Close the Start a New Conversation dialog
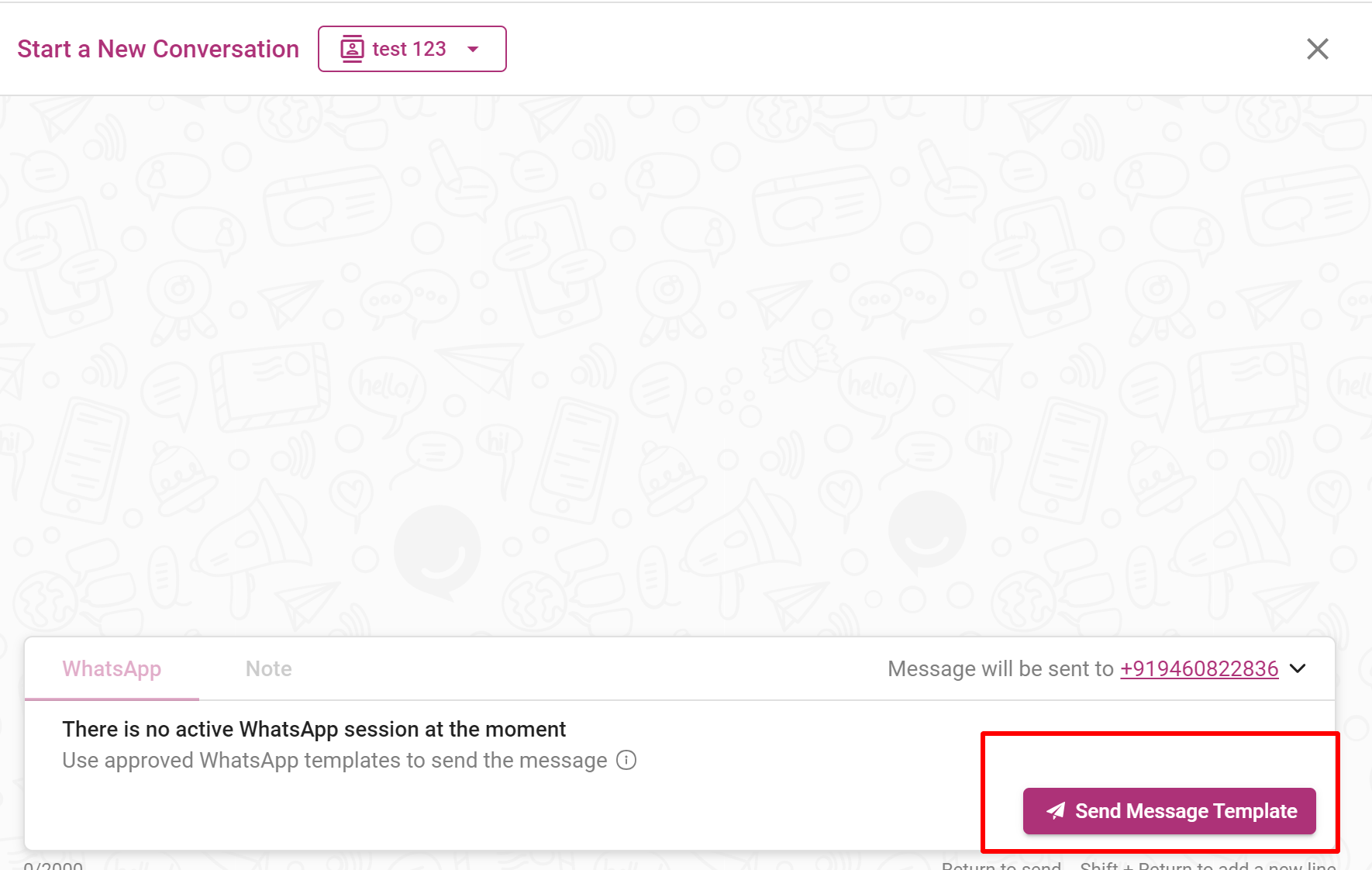 click(1317, 49)
